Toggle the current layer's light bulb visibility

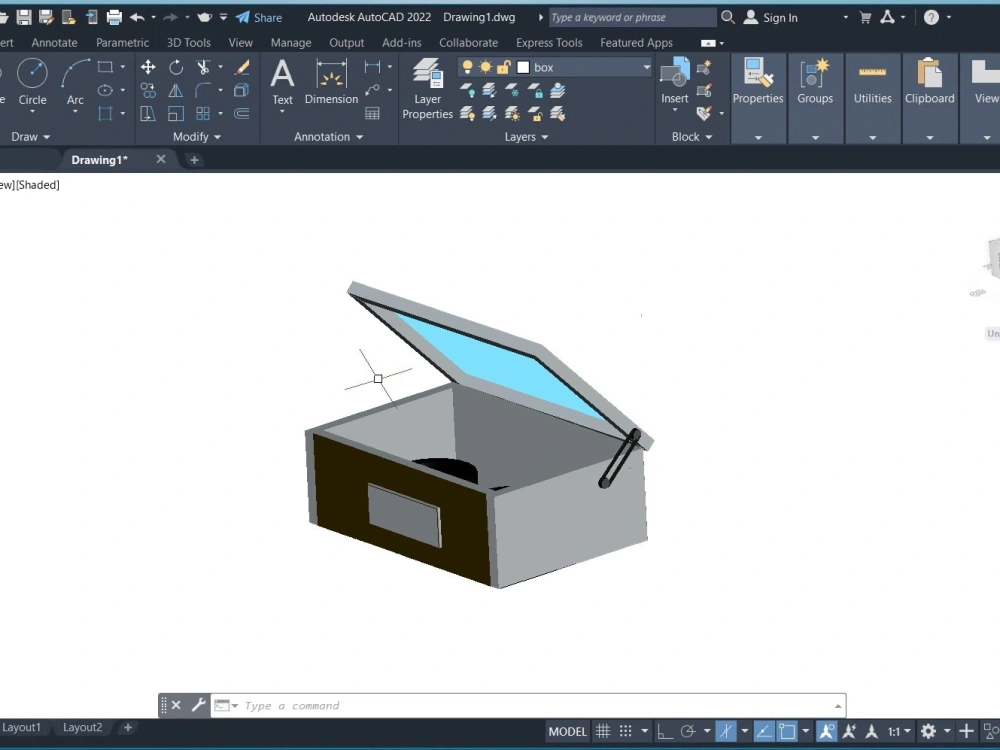pyautogui.click(x=468, y=66)
